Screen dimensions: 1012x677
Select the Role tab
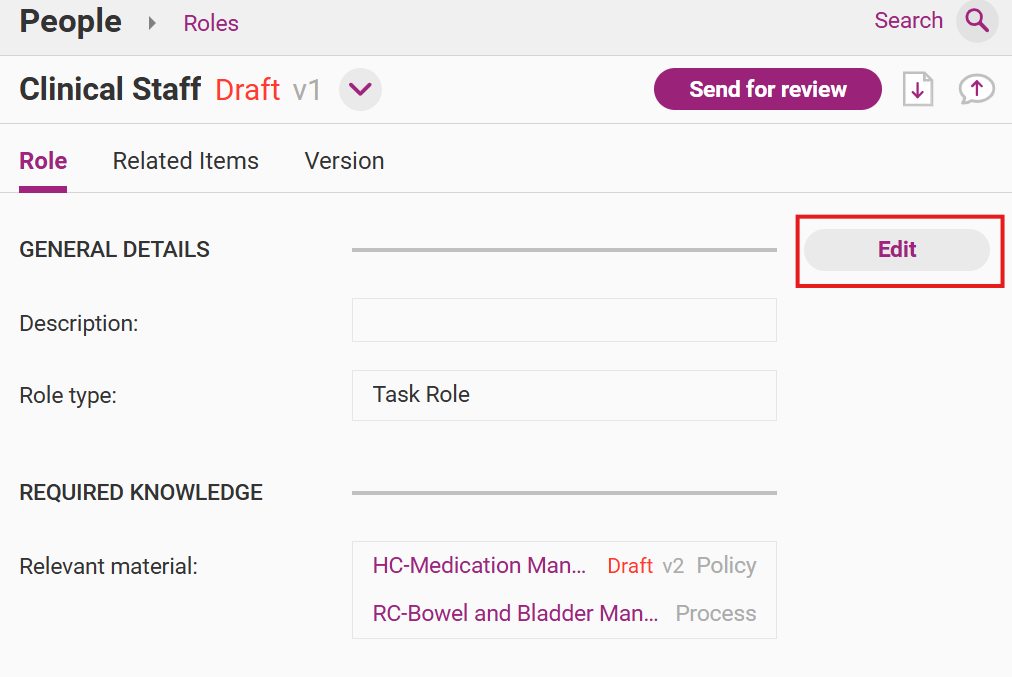43,161
